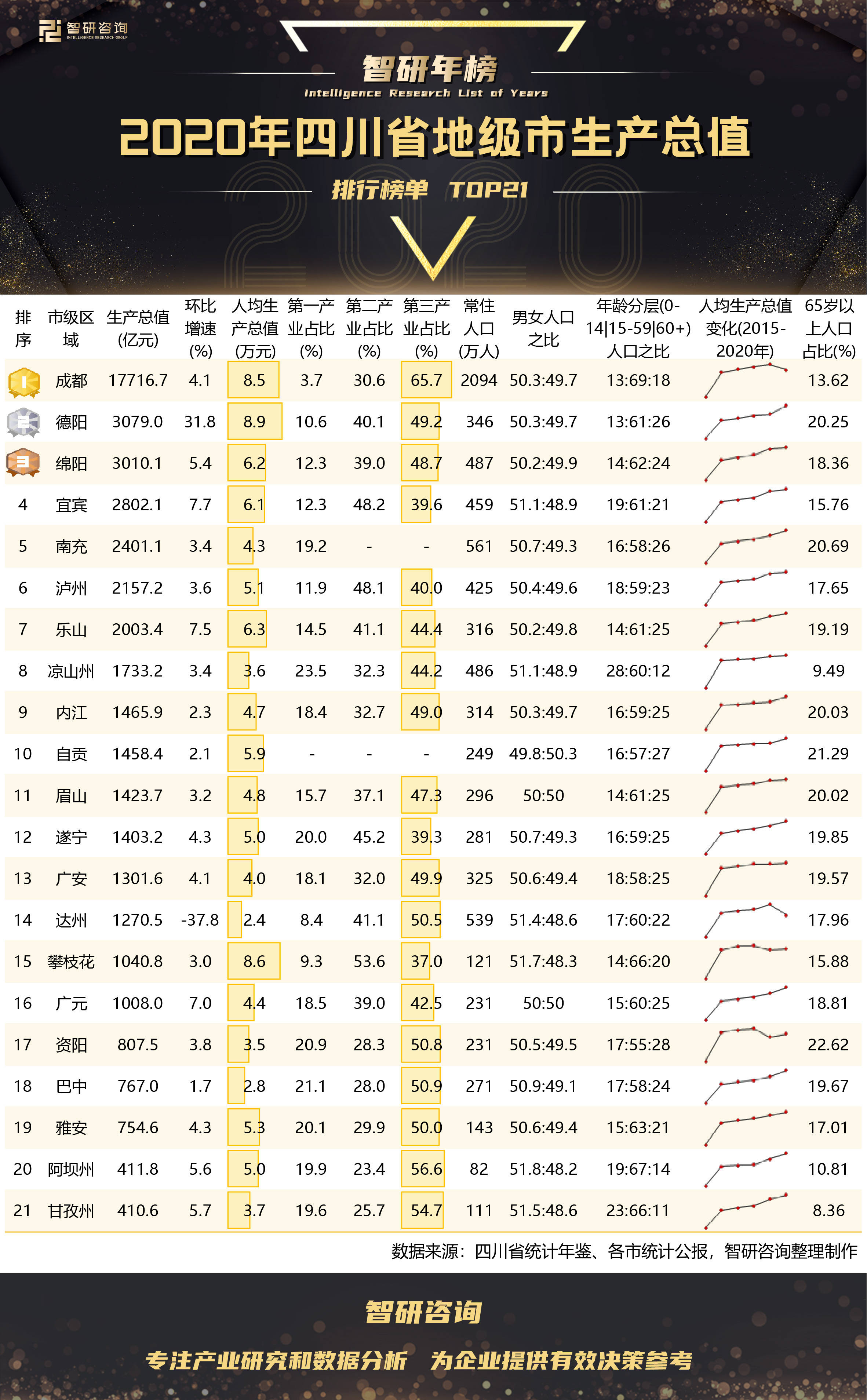
Task: Click the age ratio 23:66:11
Action: [638, 1210]
